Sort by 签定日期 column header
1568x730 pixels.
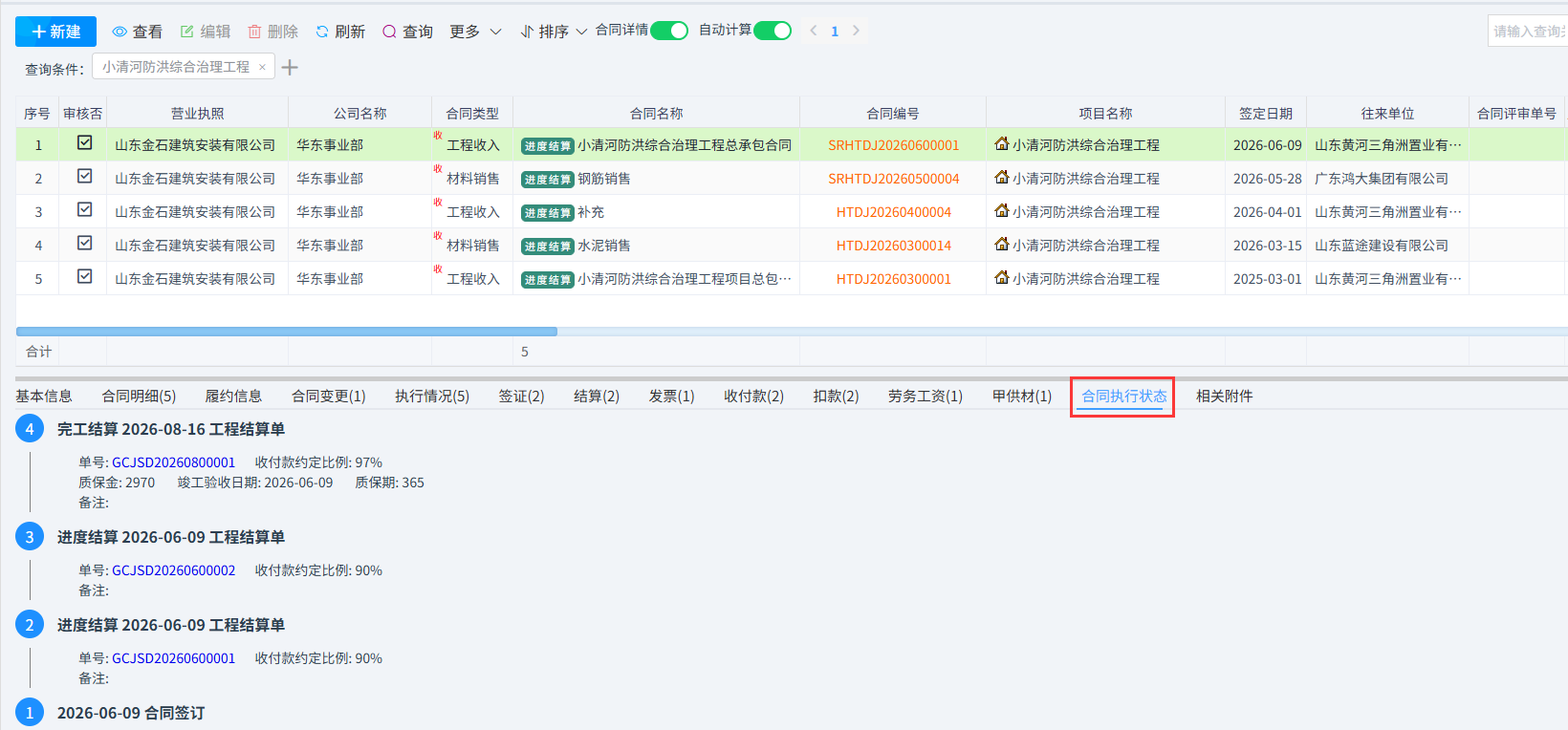point(1266,113)
